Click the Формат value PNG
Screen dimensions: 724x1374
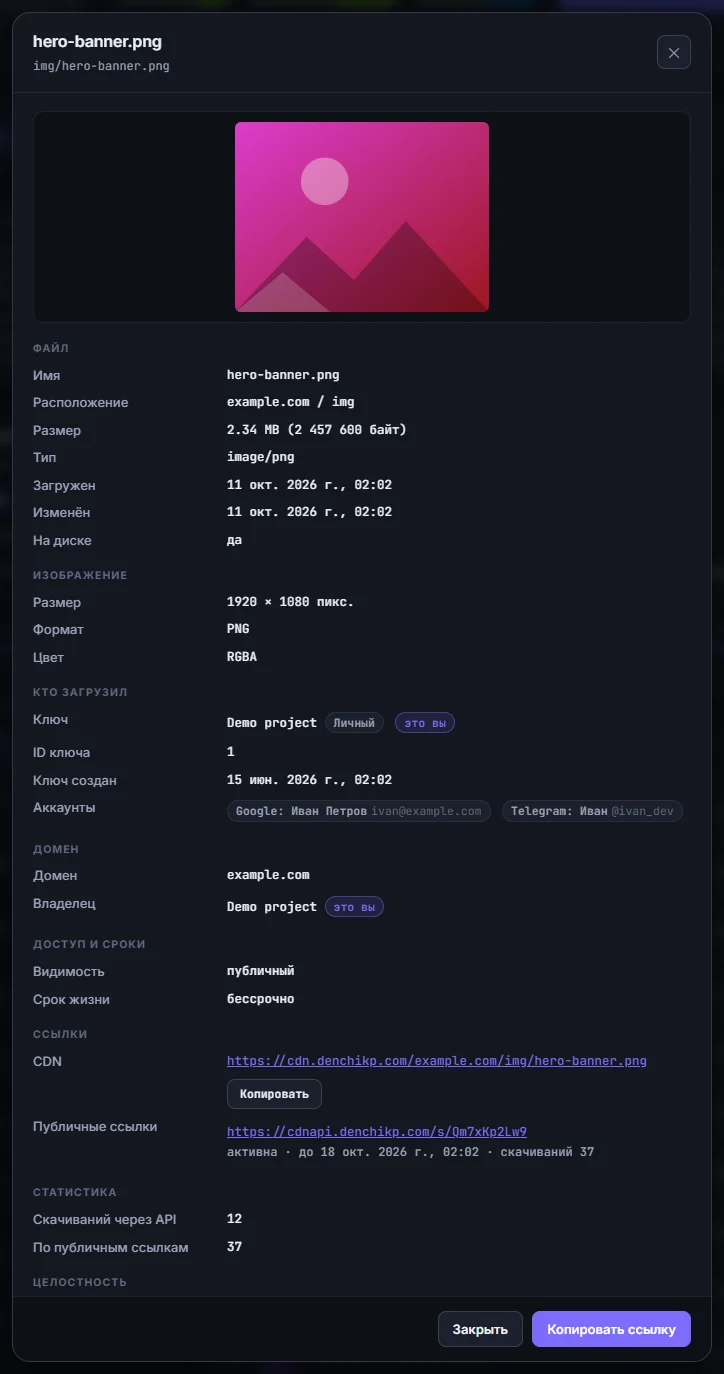238,629
